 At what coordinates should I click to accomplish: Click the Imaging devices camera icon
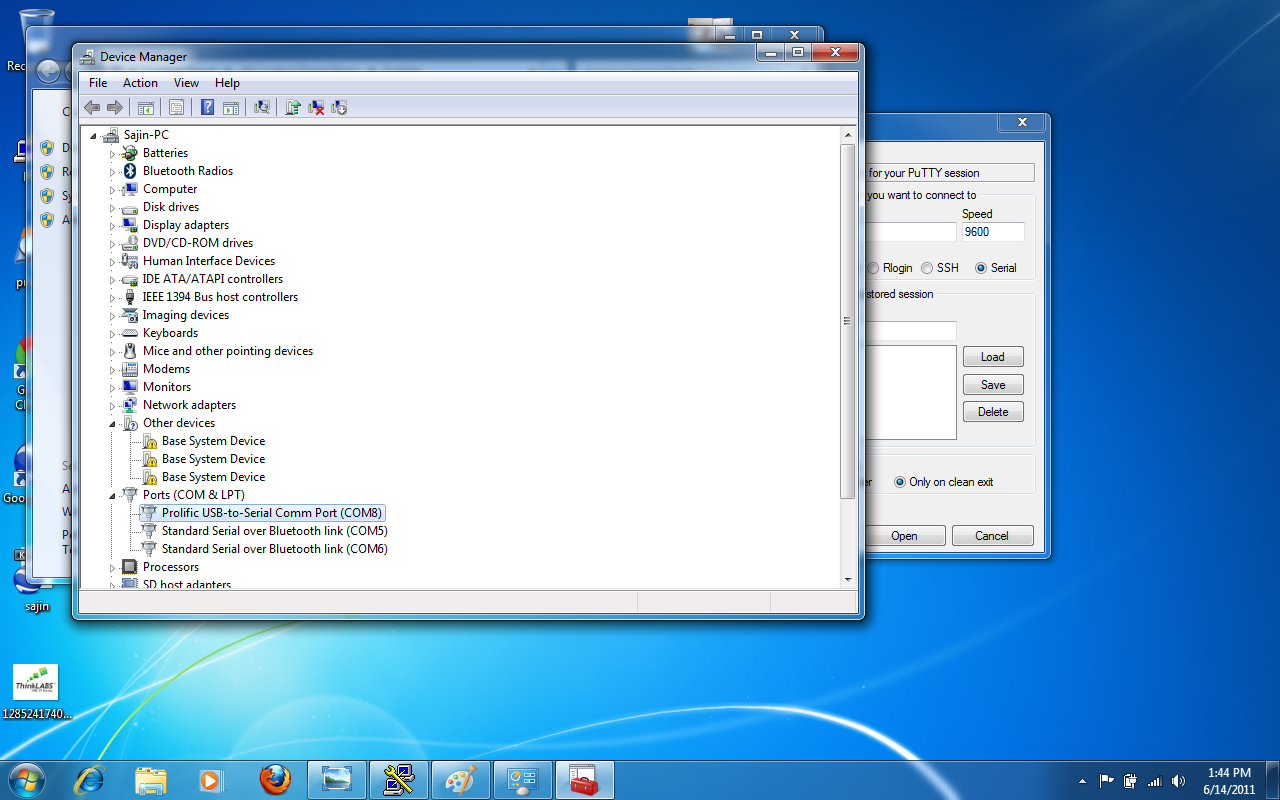point(129,315)
